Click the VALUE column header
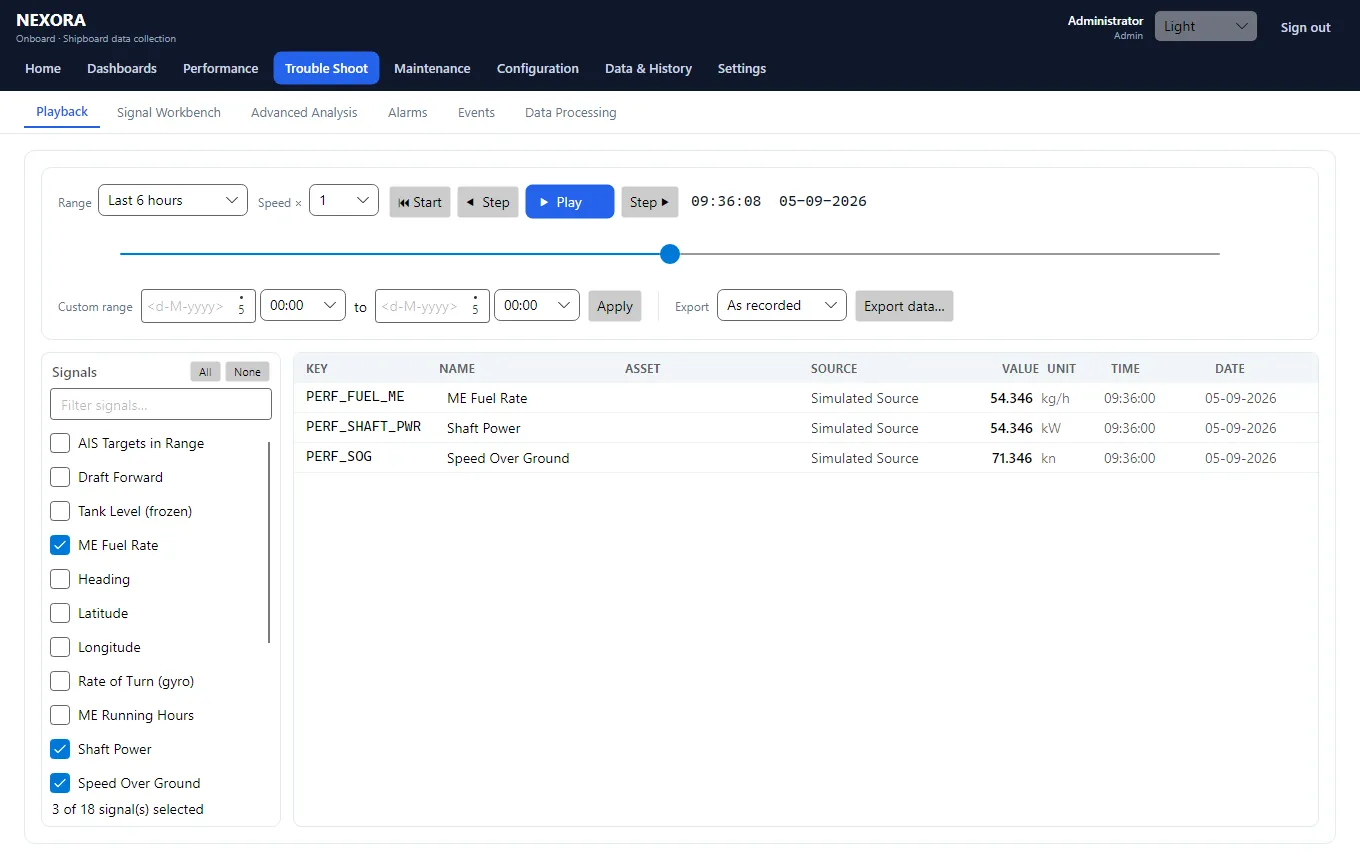This screenshot has width=1360, height=860. pyautogui.click(x=1021, y=368)
